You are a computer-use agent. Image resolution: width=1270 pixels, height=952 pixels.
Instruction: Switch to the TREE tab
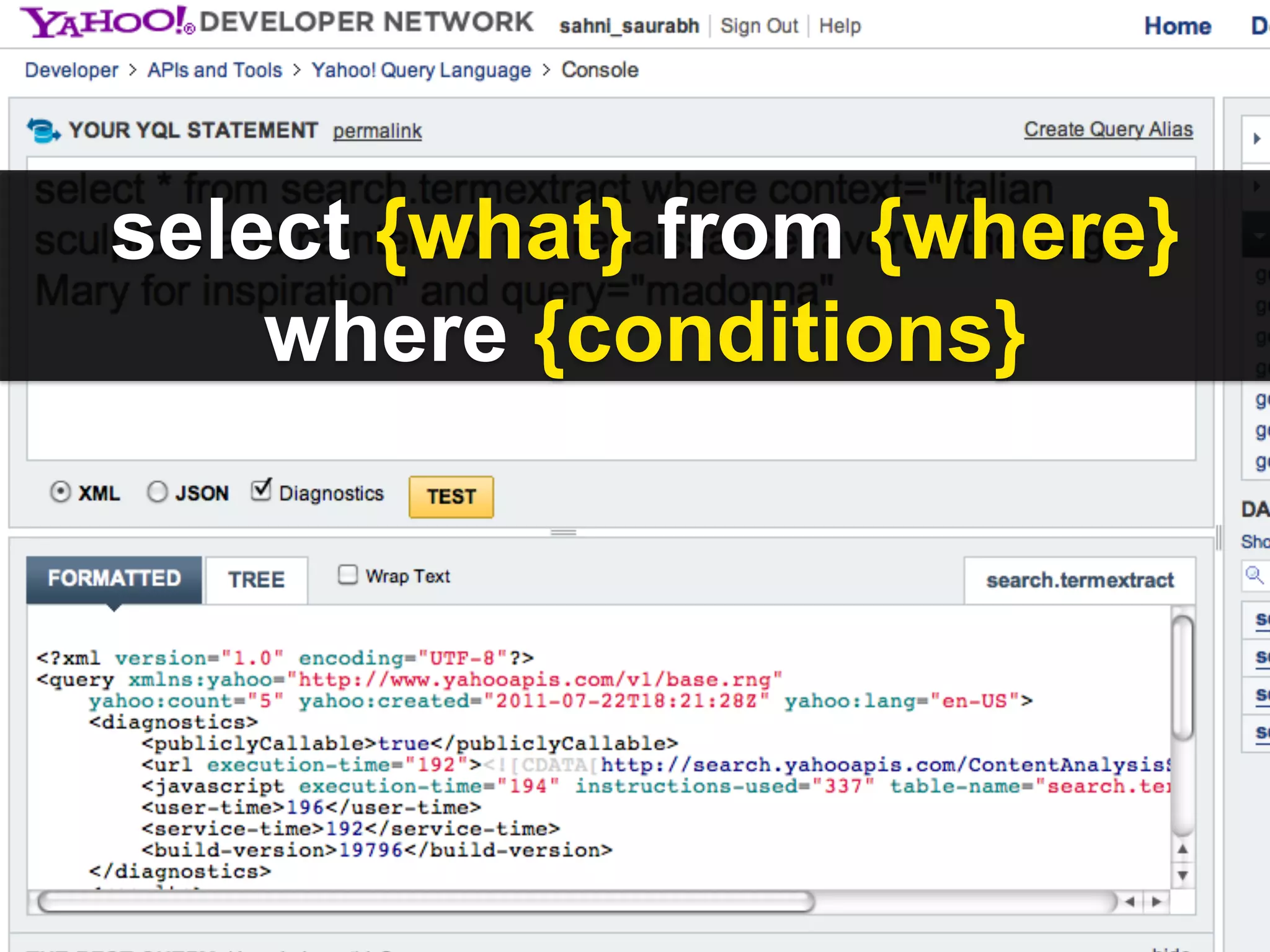click(257, 580)
